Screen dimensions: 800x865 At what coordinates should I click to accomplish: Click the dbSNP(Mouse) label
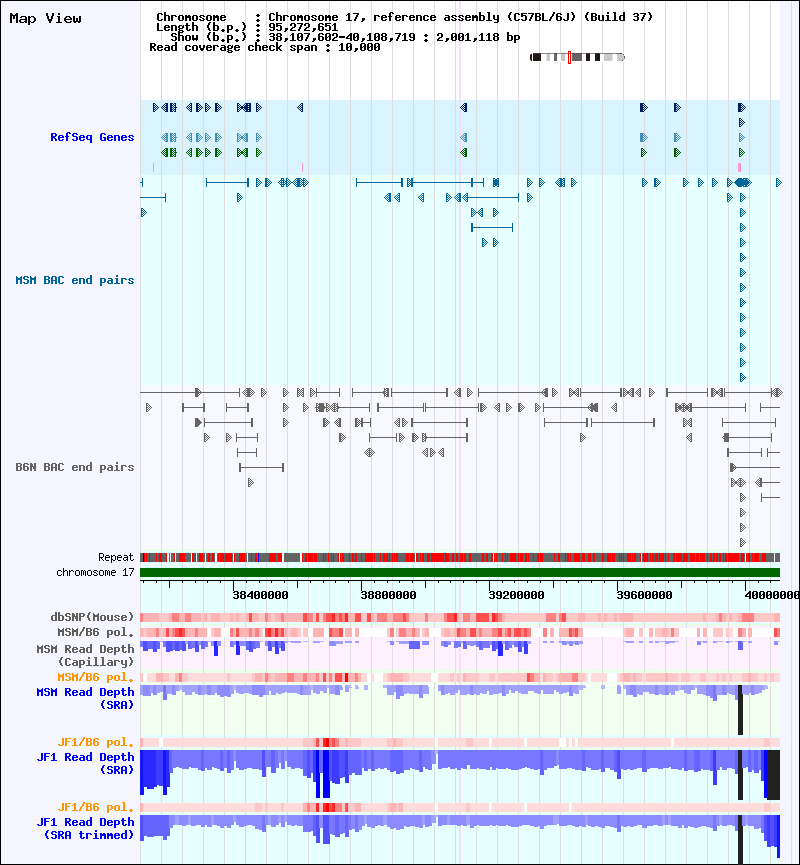tap(92, 617)
